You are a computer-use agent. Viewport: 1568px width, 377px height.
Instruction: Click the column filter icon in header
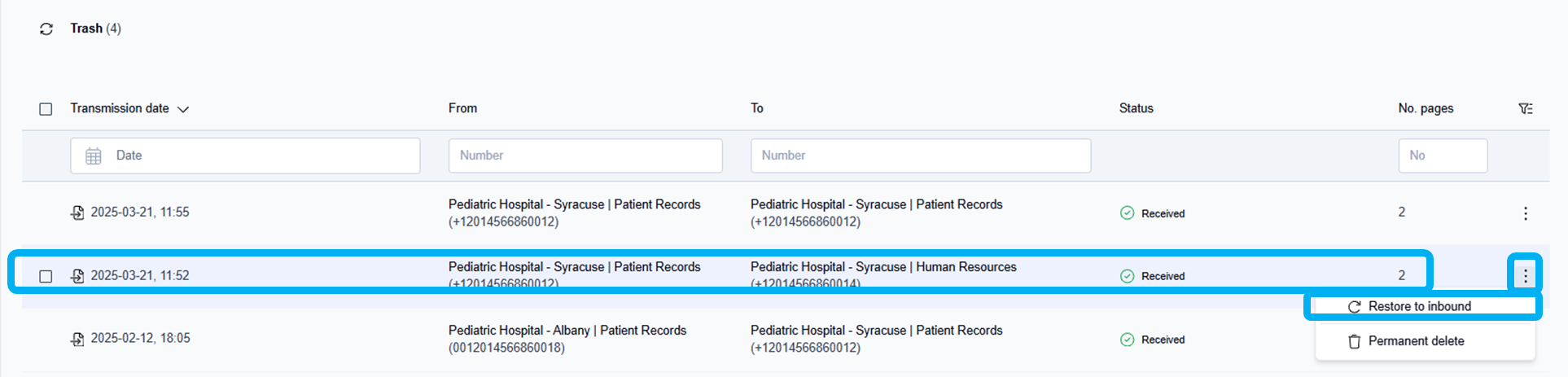[1526, 108]
